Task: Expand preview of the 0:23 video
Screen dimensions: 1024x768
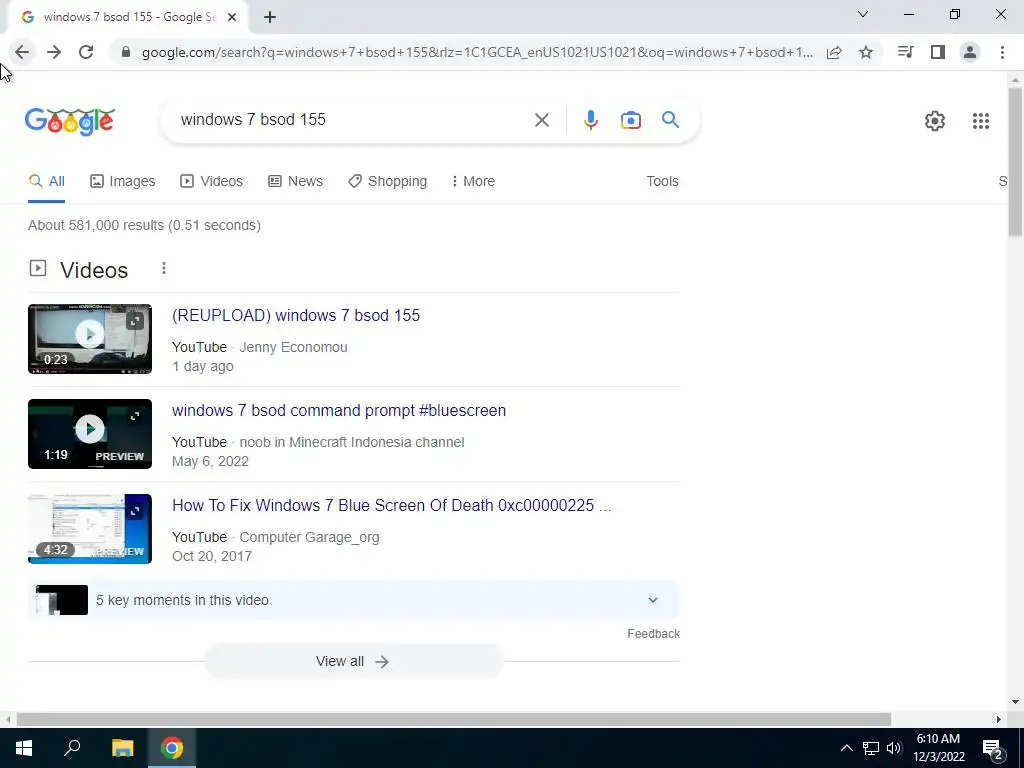Action: click(135, 321)
